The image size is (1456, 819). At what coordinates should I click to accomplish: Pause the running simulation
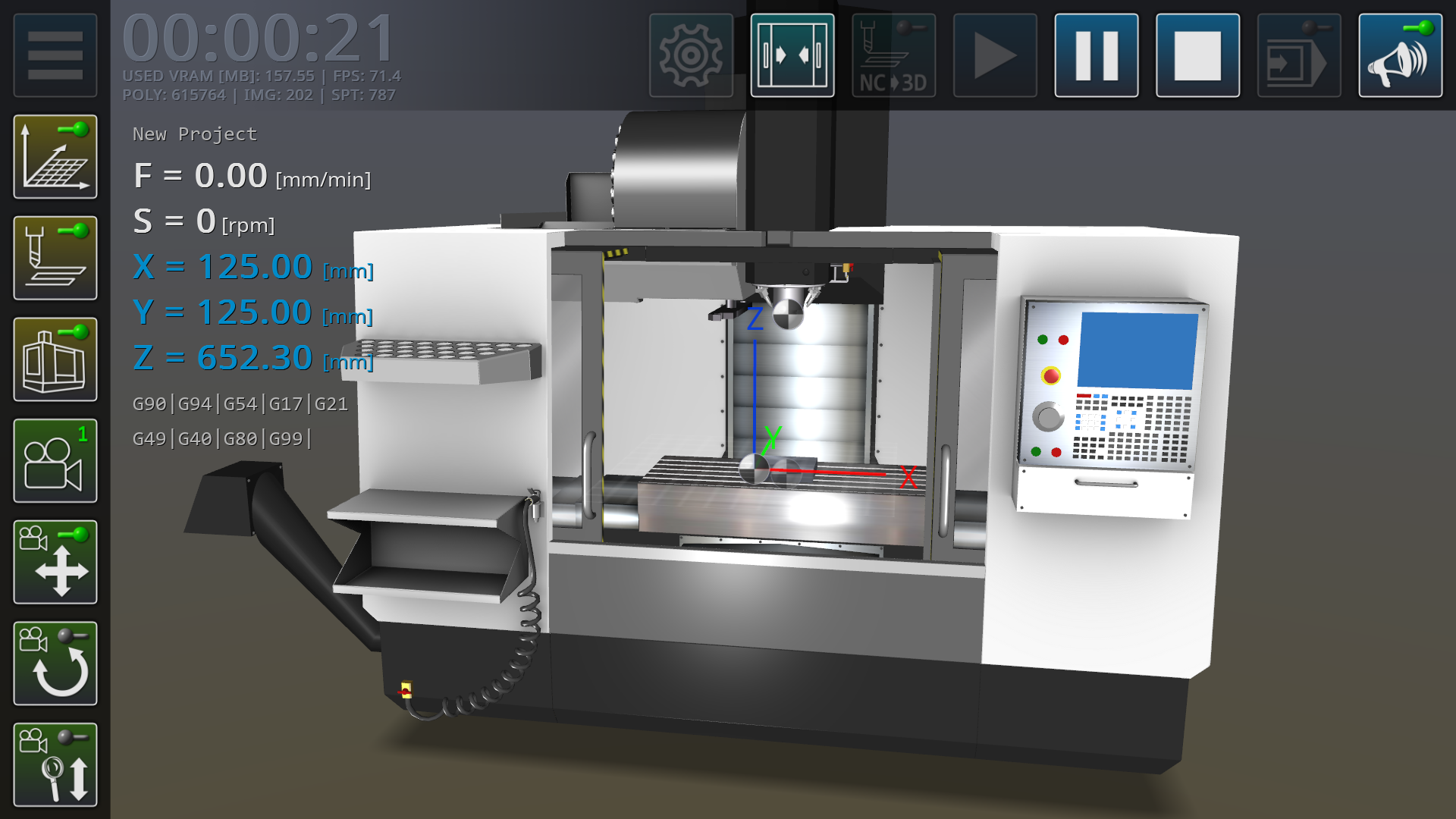(1097, 55)
